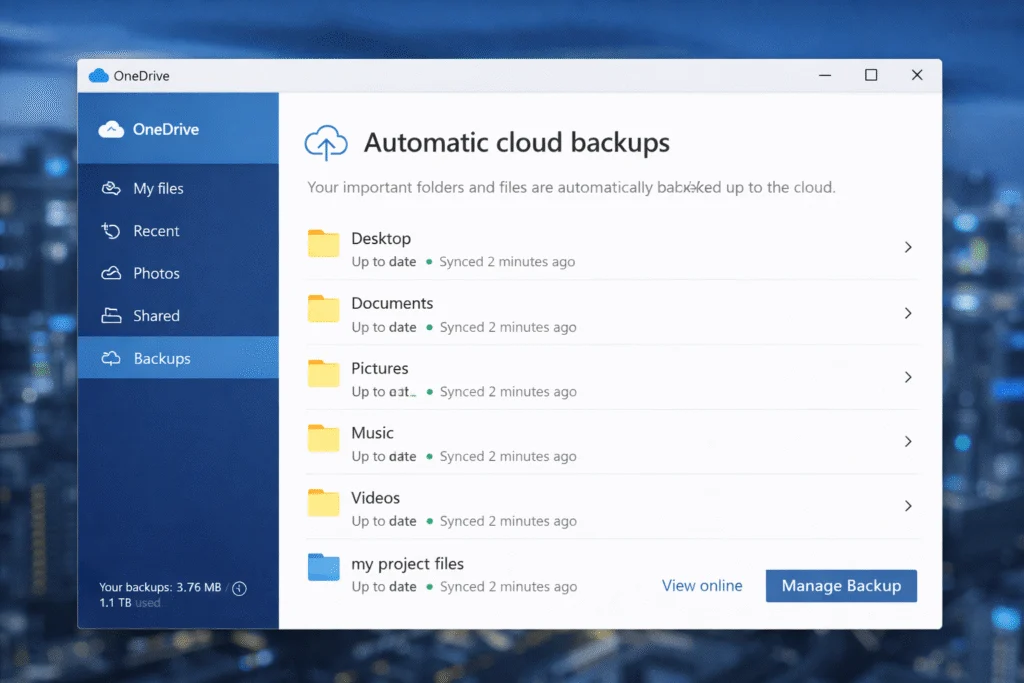Click the OneDrive cloud logo in the title bar

click(98, 74)
